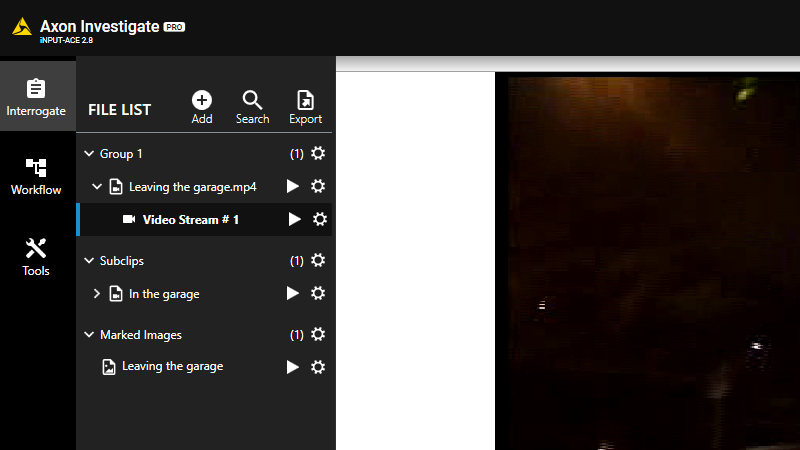Click the FILE LIST heading
This screenshot has width=800, height=450.
tap(119, 110)
